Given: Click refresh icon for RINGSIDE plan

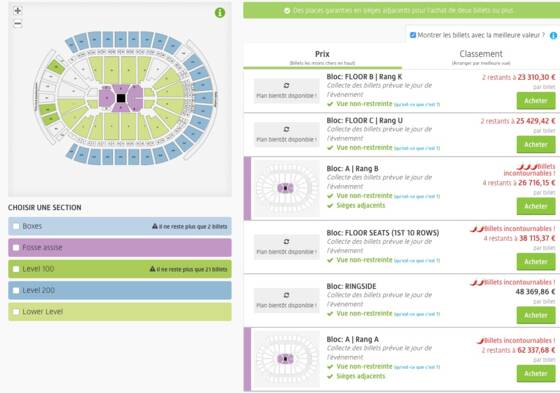Looking at the screenshot, I should [x=286, y=295].
